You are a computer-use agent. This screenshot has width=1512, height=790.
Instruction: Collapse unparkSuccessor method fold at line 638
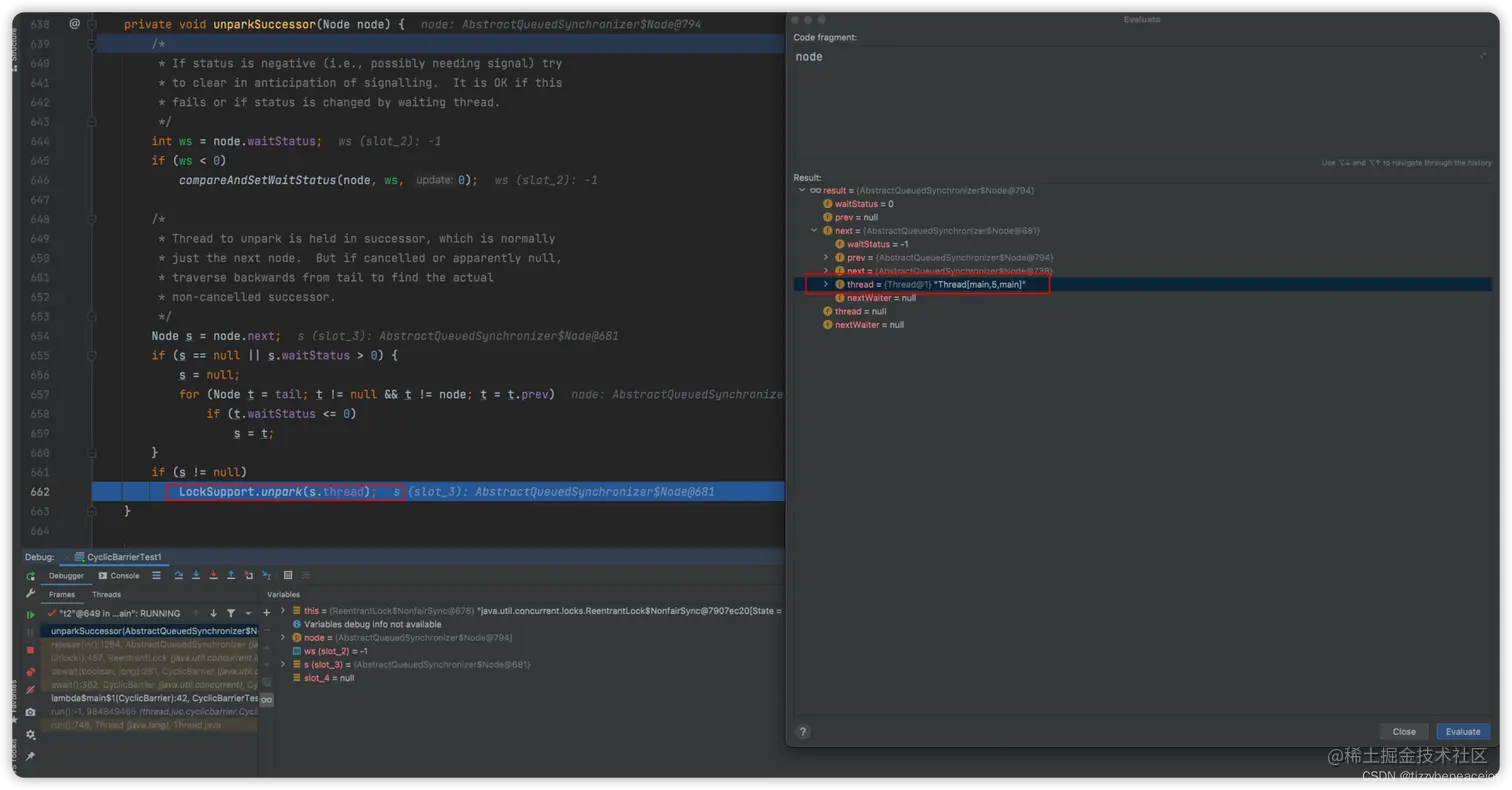click(92, 23)
